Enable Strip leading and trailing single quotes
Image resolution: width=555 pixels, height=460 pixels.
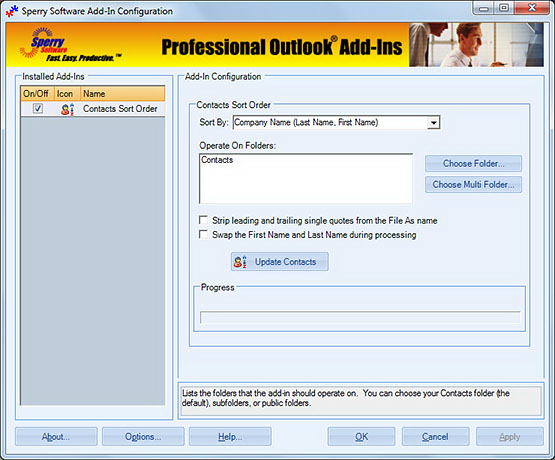(204, 220)
